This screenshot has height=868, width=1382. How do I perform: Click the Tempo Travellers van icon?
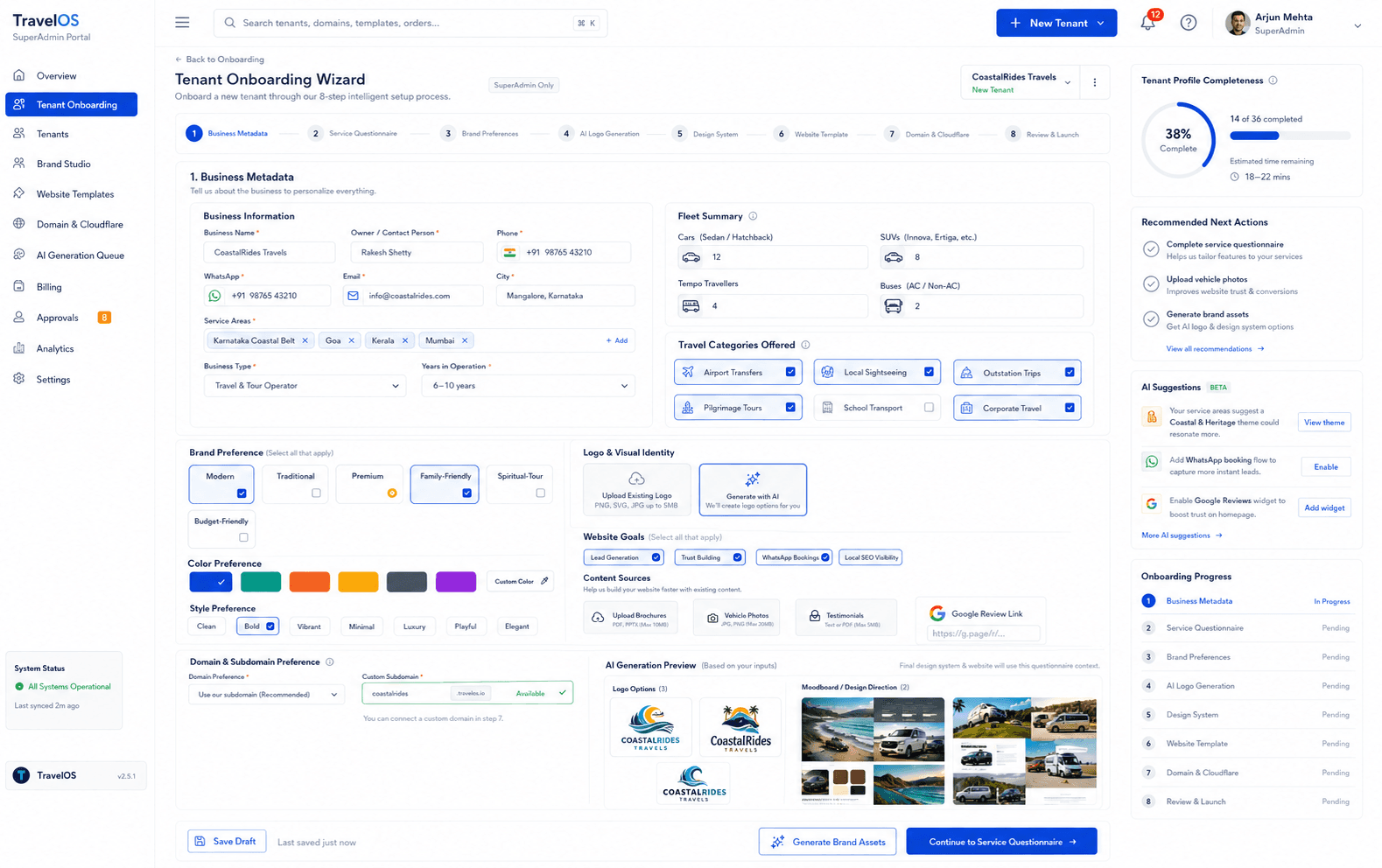pyautogui.click(x=691, y=306)
